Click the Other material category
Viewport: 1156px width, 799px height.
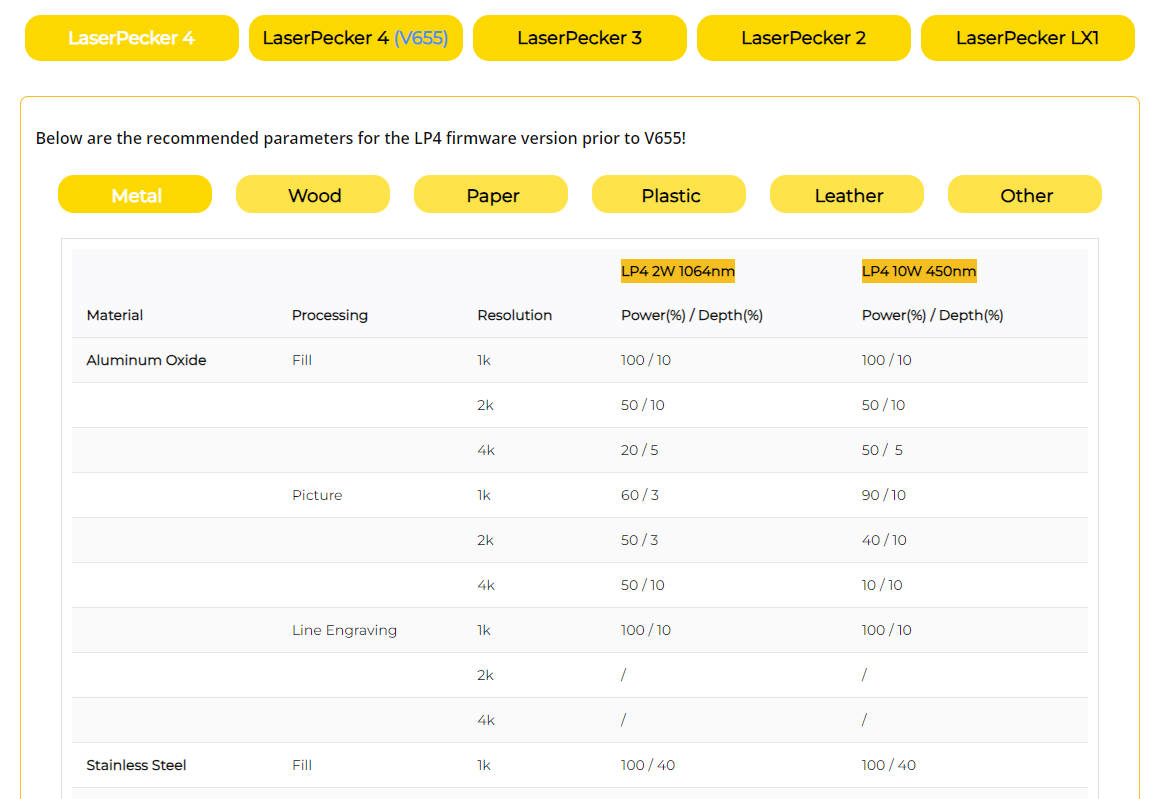tap(1025, 195)
